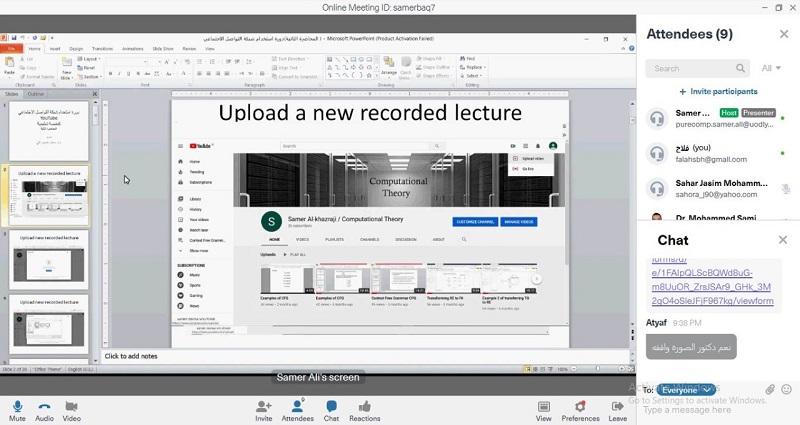This screenshot has width=800, height=425.
Task: Select attendee falahsbh@gmail.com row
Action: [716, 154]
